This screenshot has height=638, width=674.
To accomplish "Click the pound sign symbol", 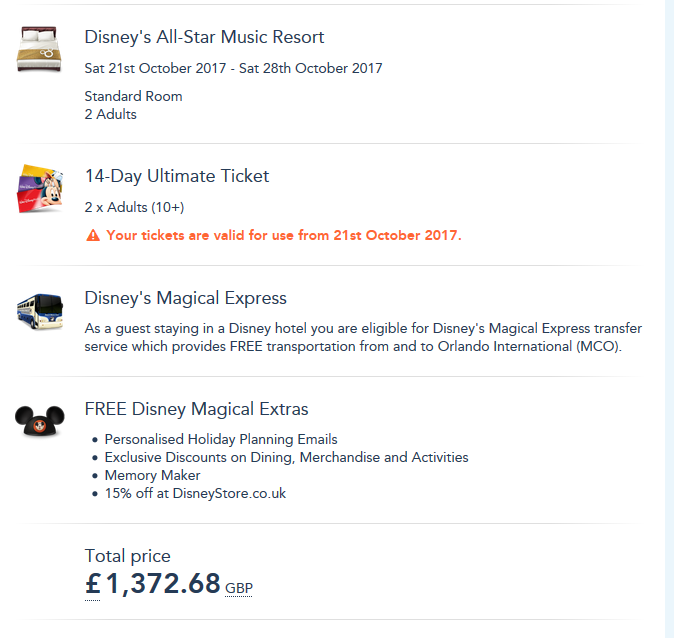I will tap(93, 584).
